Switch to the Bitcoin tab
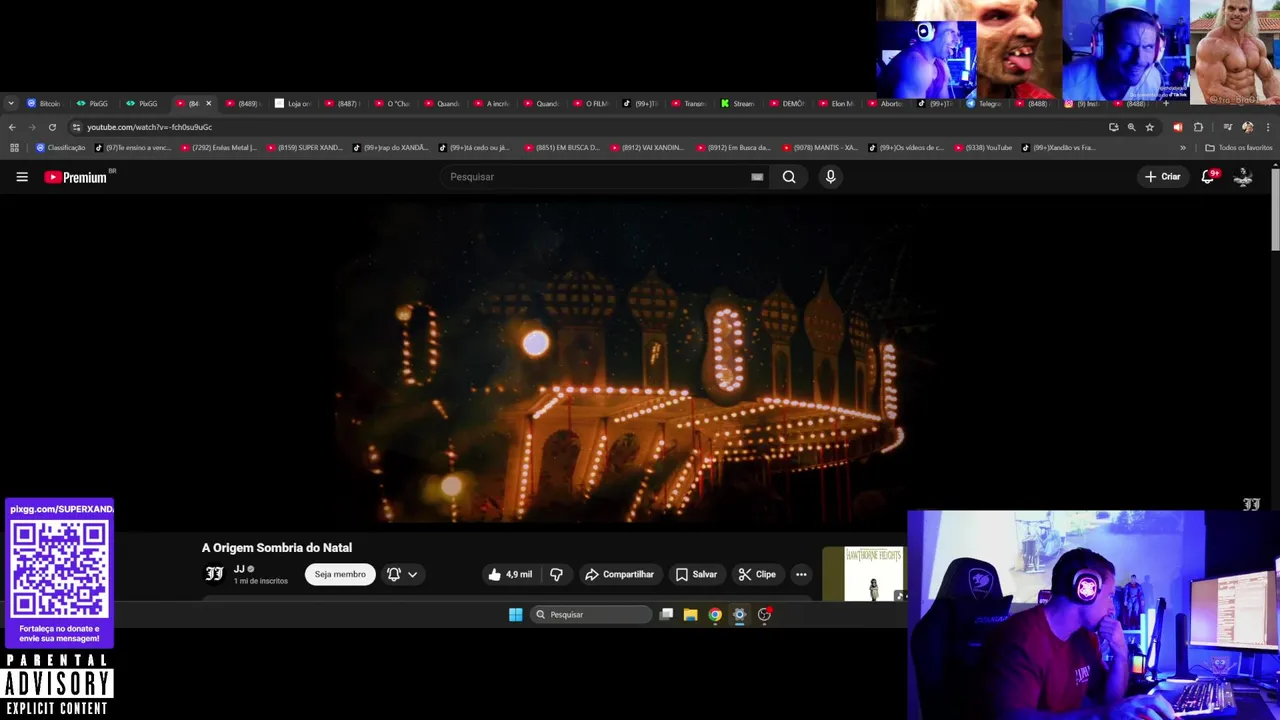The image size is (1280, 720). 45,103
